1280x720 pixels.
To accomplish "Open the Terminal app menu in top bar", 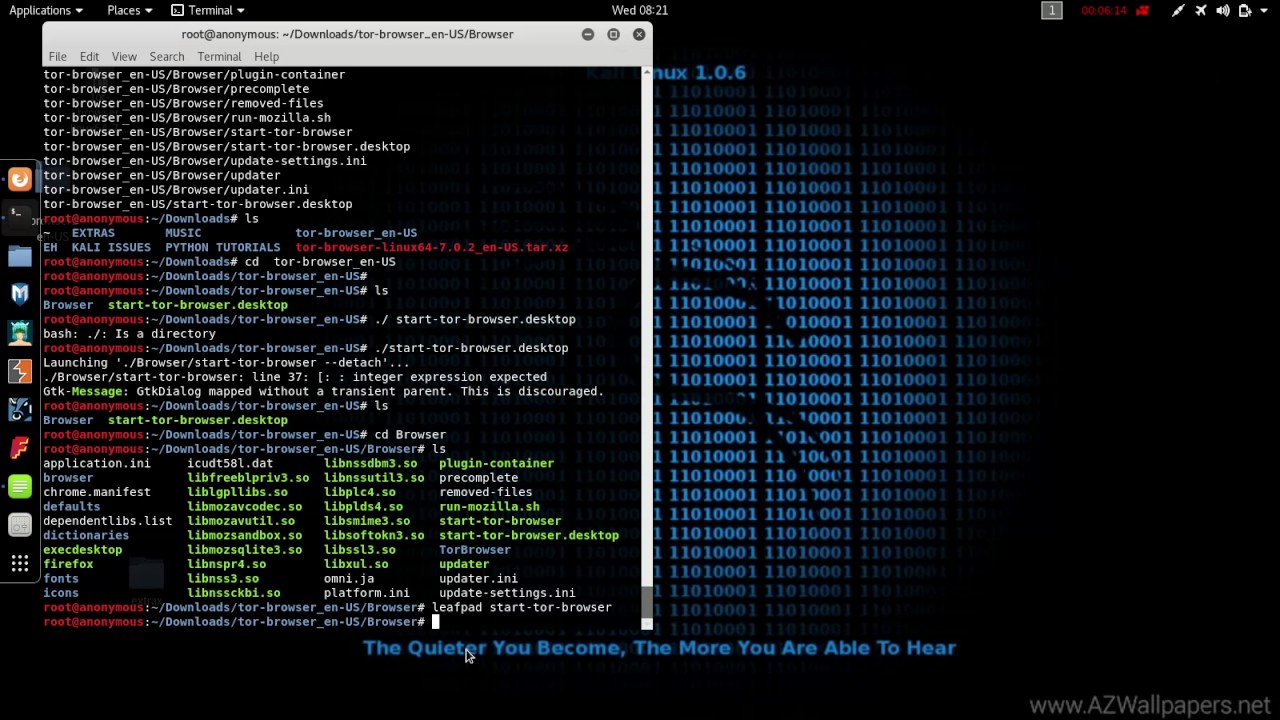I will (x=208, y=10).
